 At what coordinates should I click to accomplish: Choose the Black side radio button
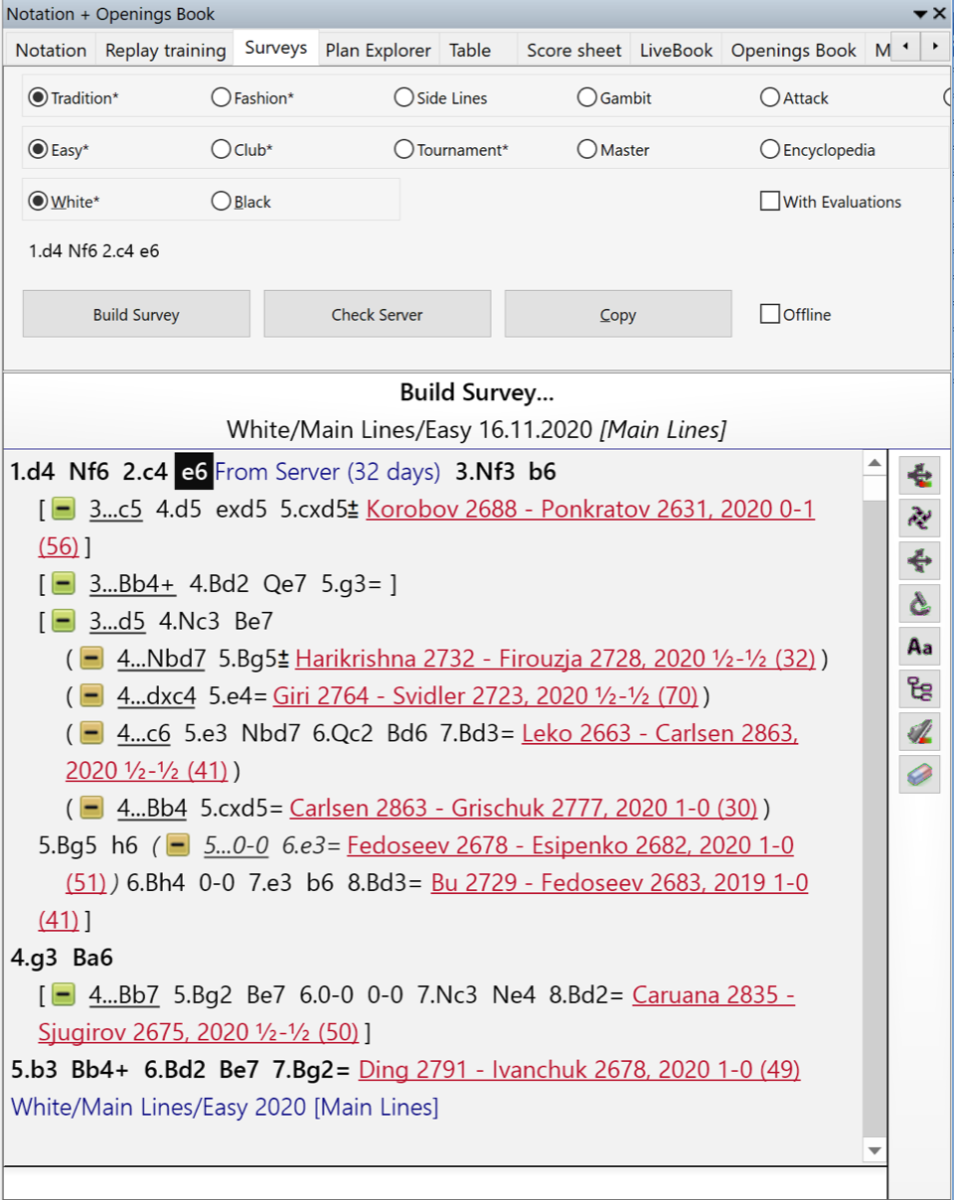[221, 202]
